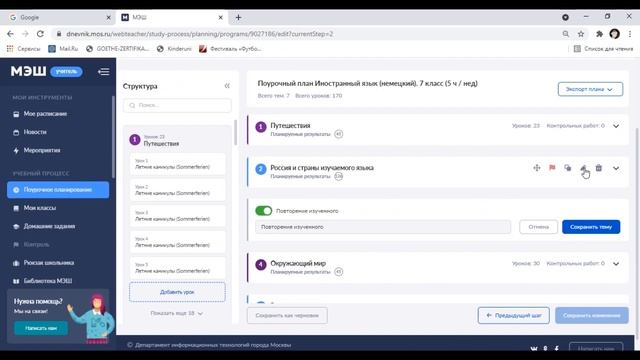Click the Сохранить изменения button
This screenshot has width=640, height=360.
pyautogui.click(x=591, y=316)
